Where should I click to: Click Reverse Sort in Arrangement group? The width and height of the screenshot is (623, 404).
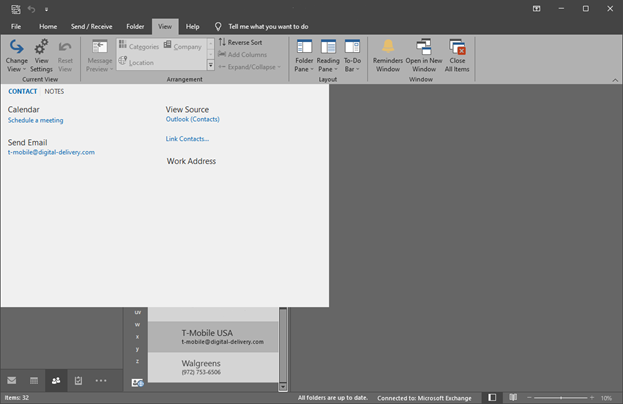click(x=240, y=43)
